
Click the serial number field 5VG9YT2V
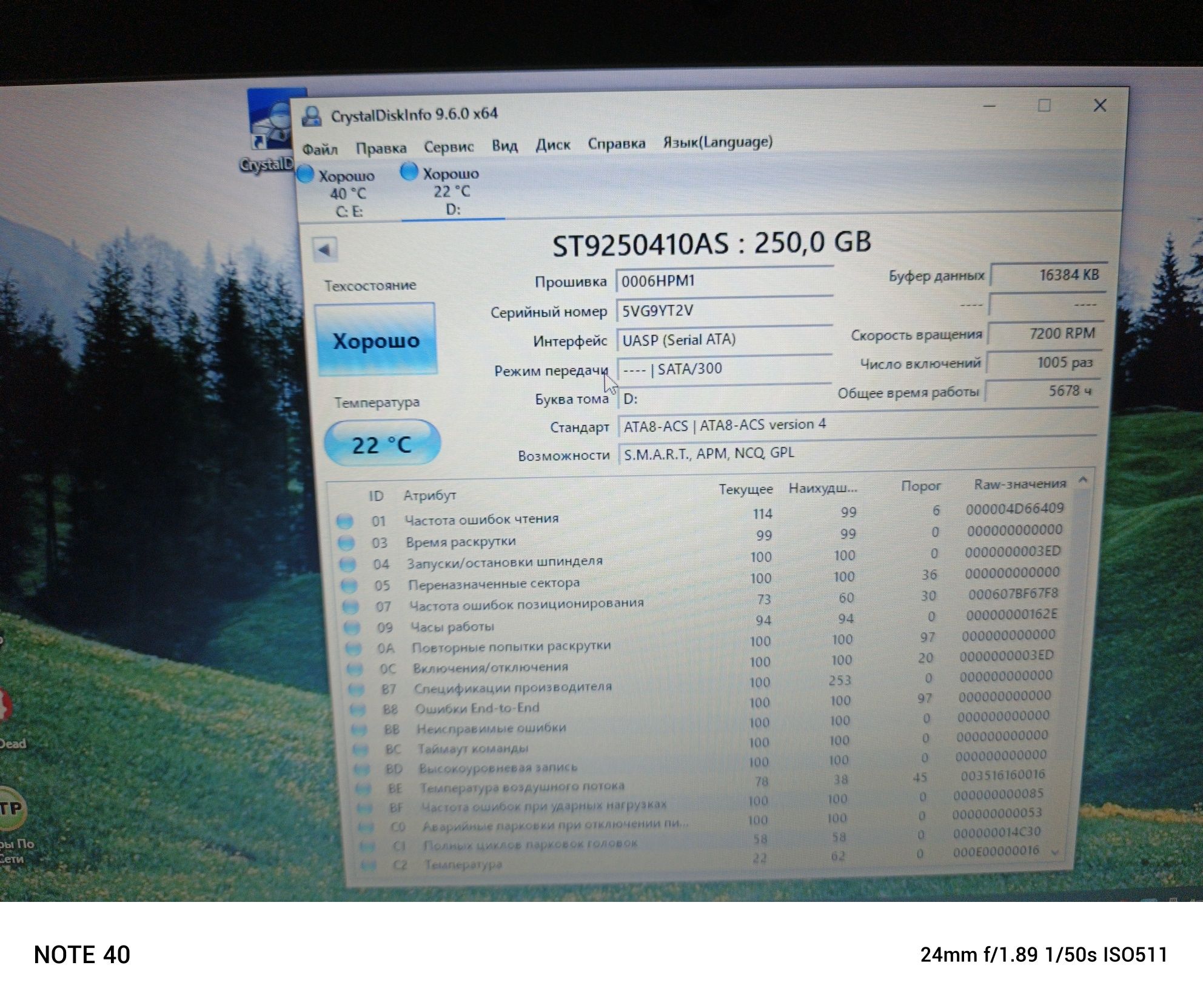pyautogui.click(x=724, y=310)
